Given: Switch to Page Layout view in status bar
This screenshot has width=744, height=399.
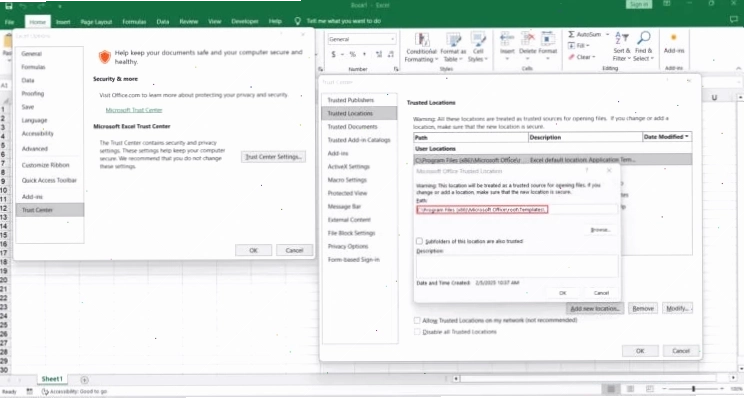Looking at the screenshot, I should pyautogui.click(x=630, y=389).
